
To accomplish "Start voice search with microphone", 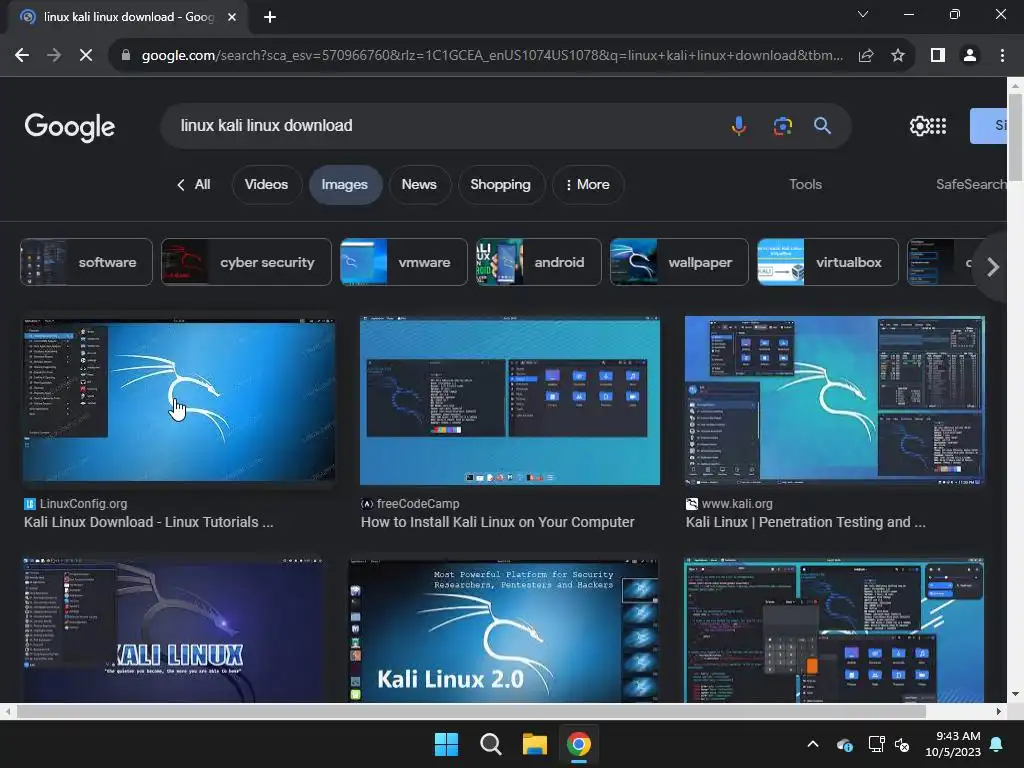I will (x=739, y=125).
